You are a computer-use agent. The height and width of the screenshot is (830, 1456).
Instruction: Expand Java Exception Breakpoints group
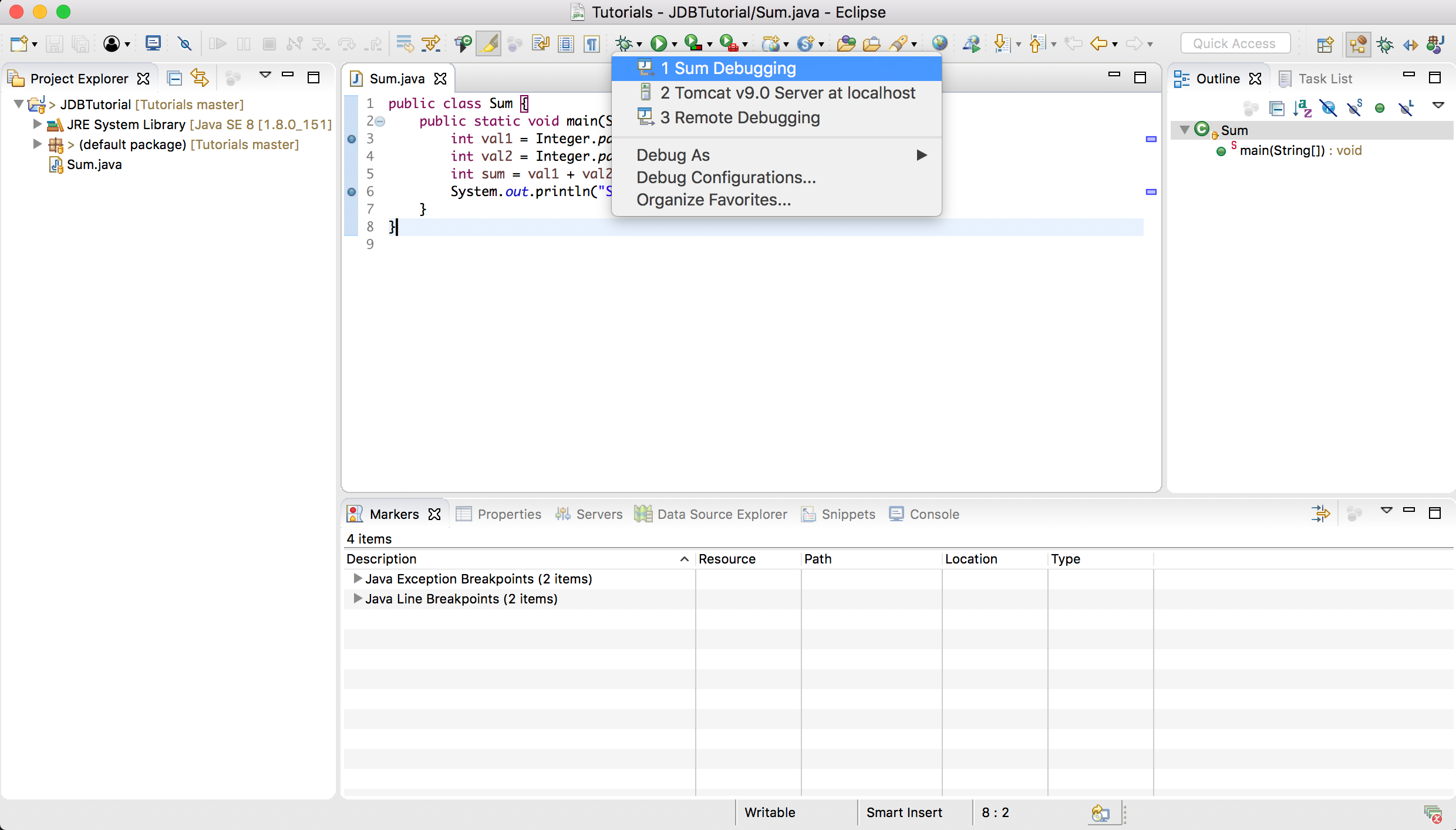point(357,578)
